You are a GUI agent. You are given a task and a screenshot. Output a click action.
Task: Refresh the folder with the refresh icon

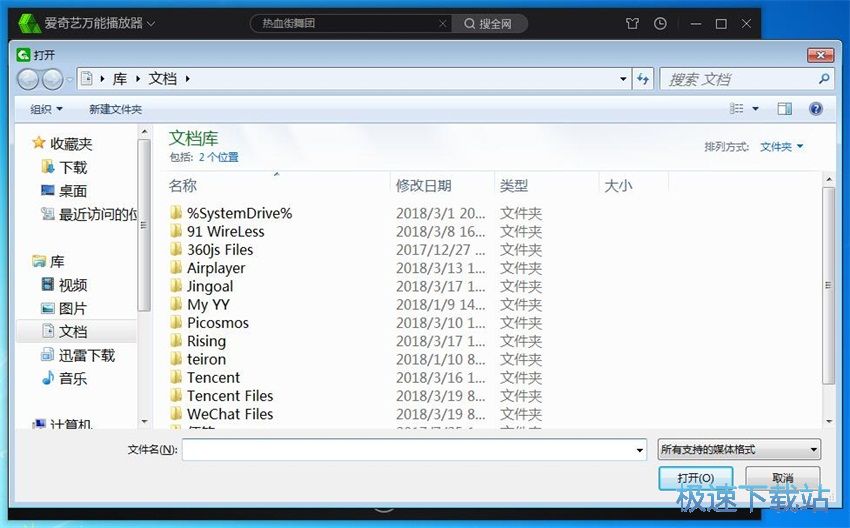643,79
